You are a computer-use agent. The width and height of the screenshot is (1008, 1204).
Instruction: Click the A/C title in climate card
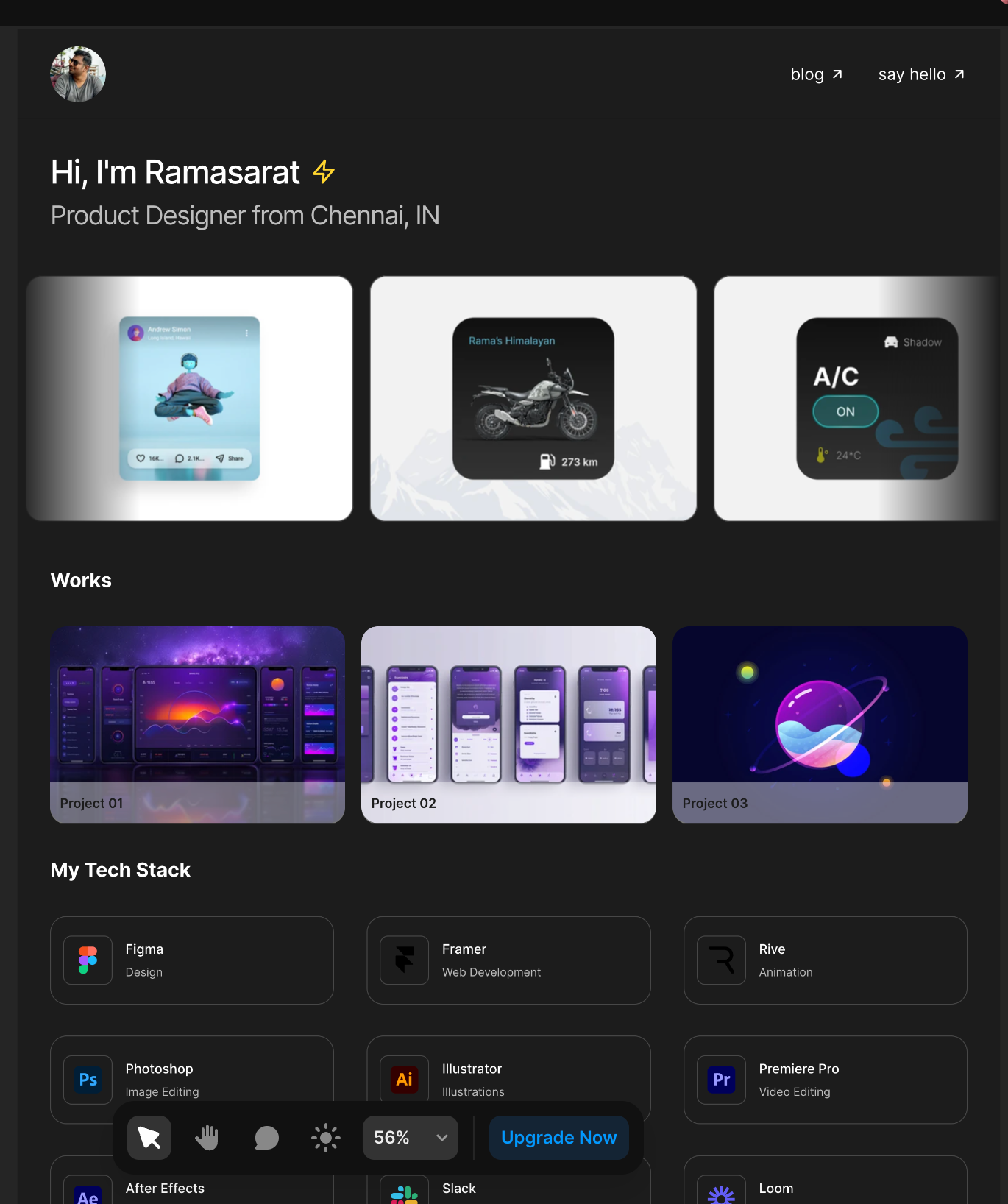(x=836, y=377)
